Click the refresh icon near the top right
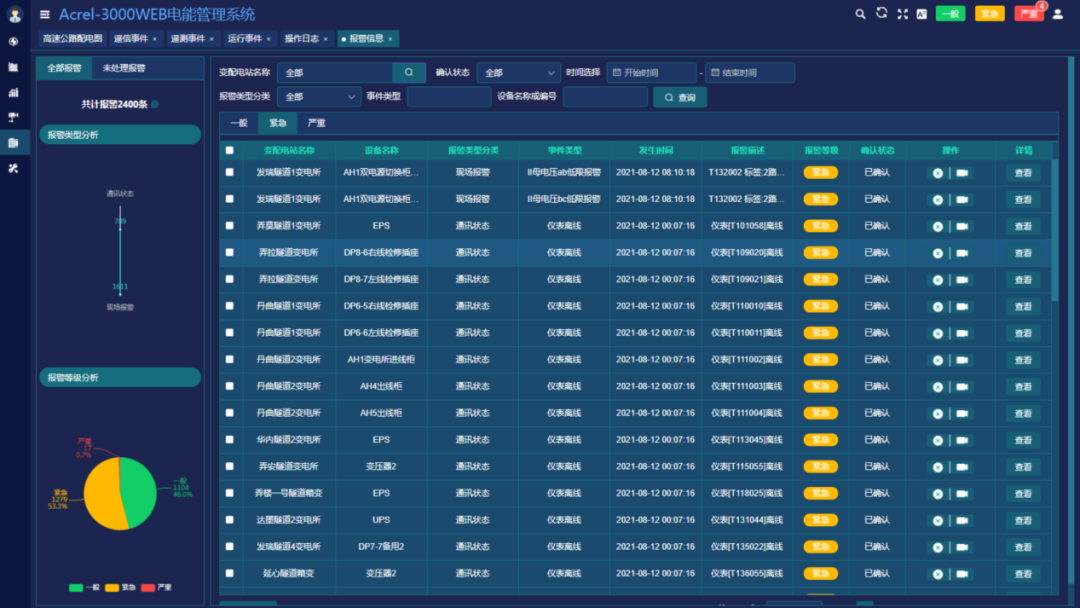This screenshot has height=608, width=1080. (x=881, y=14)
